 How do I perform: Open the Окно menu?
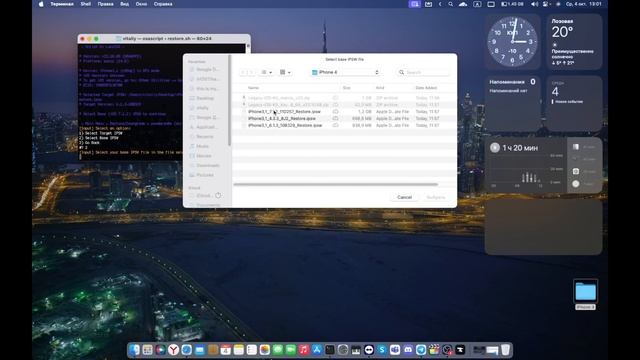(x=141, y=4)
